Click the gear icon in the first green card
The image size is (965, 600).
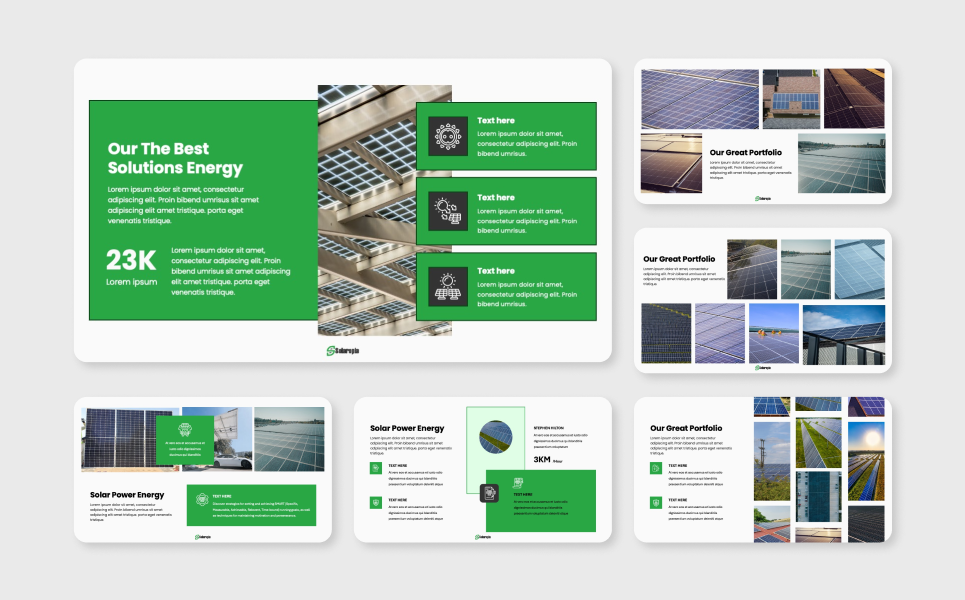tap(448, 136)
